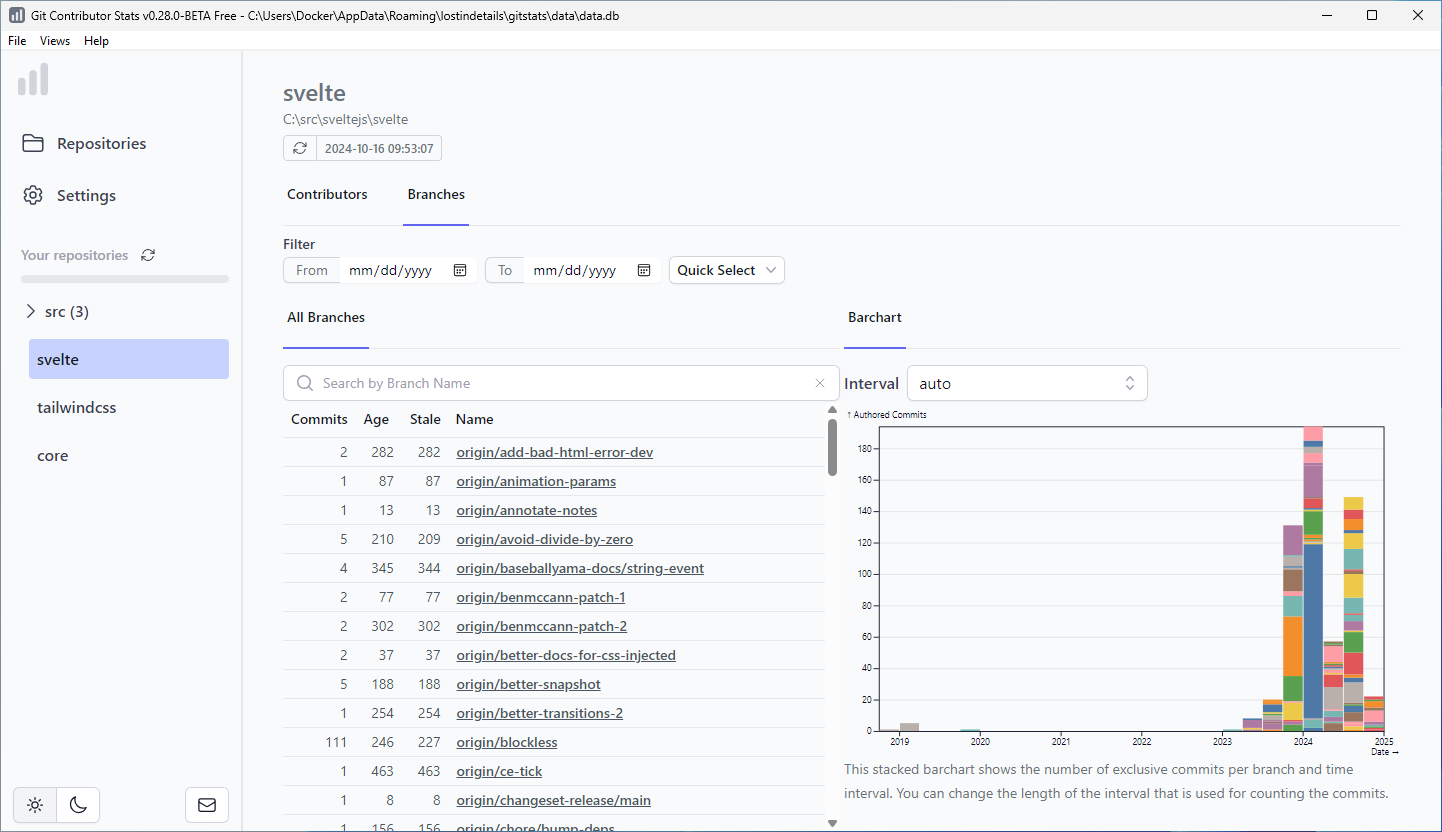Select the Branches tab
This screenshot has height=832, width=1442.
coord(436,194)
